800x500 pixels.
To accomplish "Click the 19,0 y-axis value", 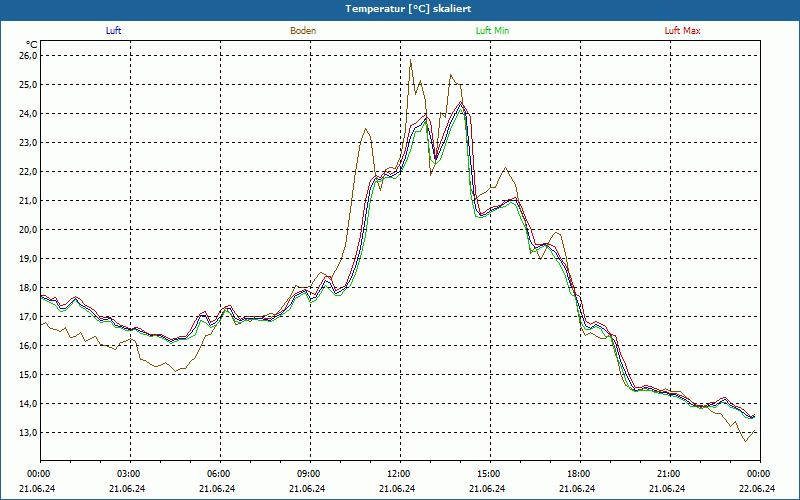I will pos(29,259).
